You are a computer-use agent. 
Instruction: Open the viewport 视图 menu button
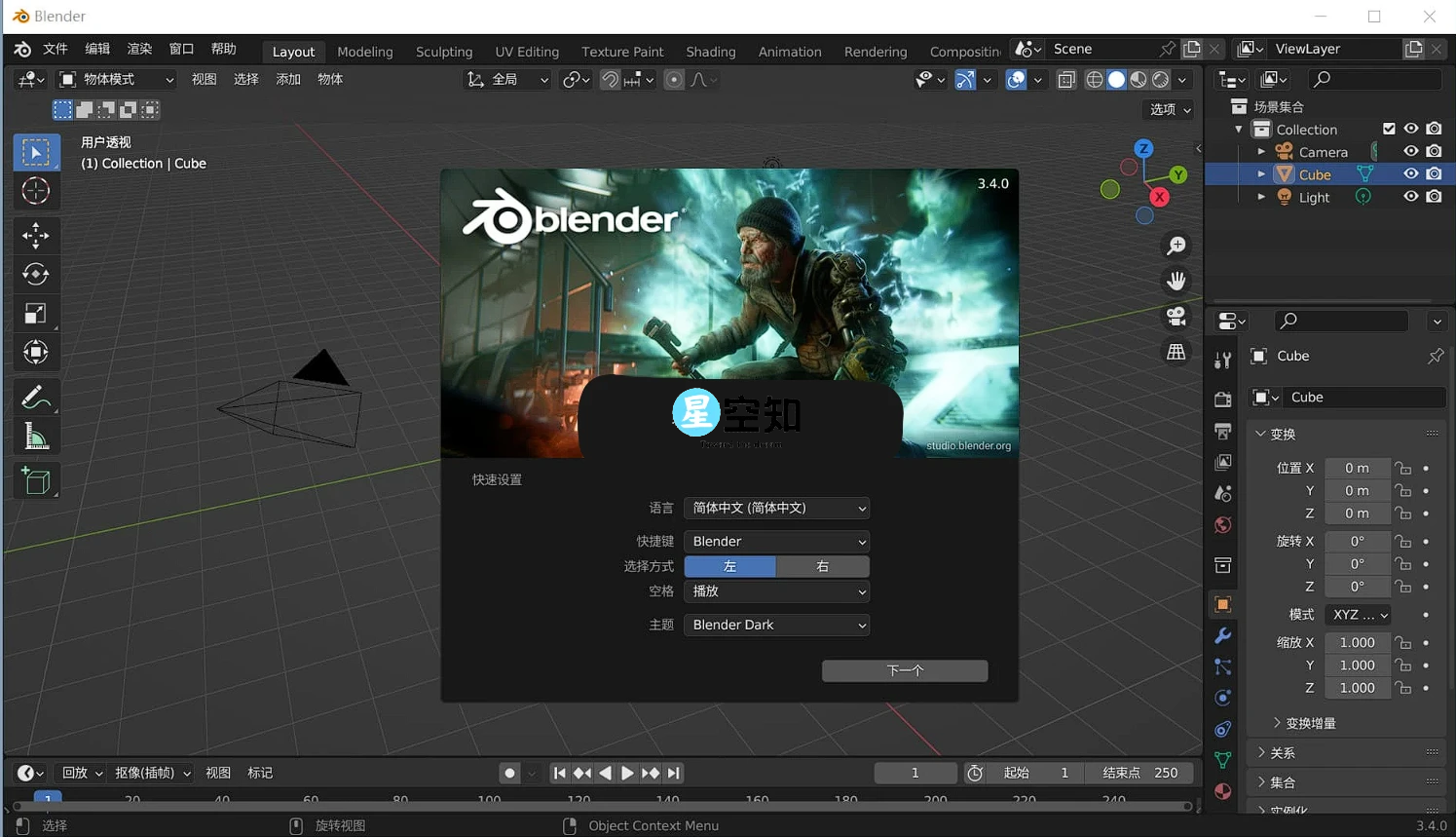point(205,79)
